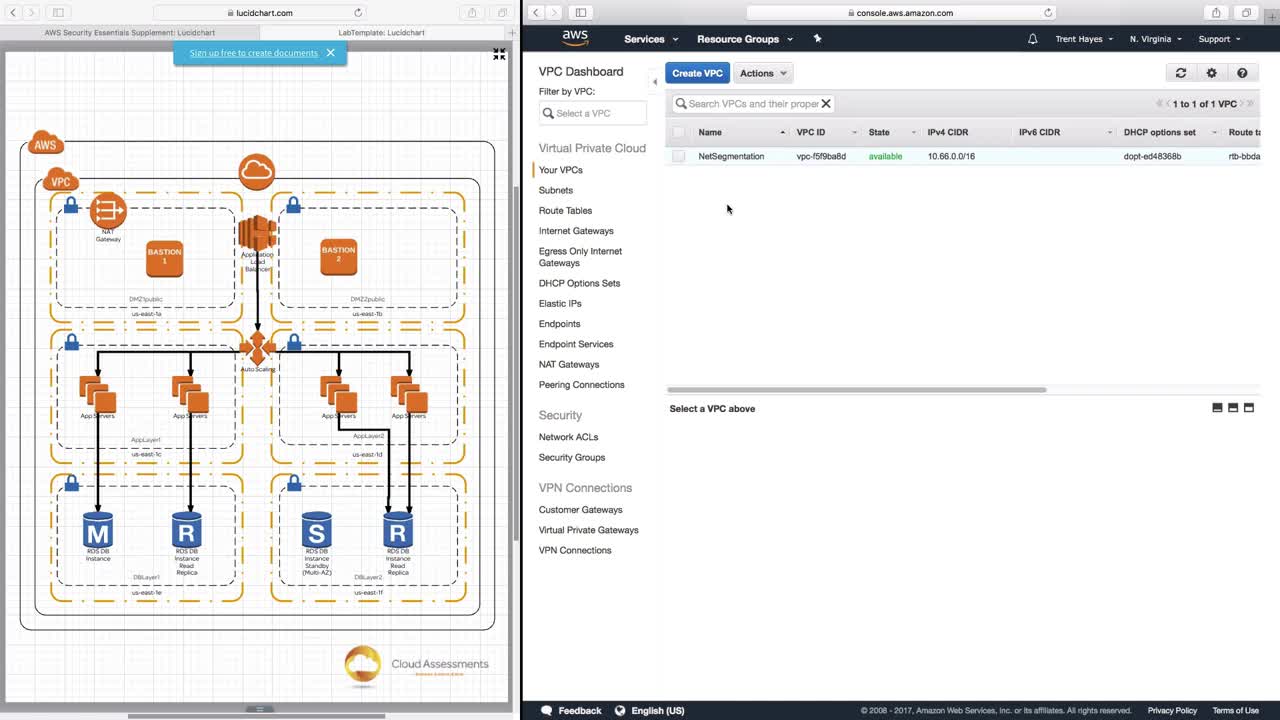Image resolution: width=1280 pixels, height=720 pixels.
Task: Click the Application Load Balancer icon
Action: [257, 233]
